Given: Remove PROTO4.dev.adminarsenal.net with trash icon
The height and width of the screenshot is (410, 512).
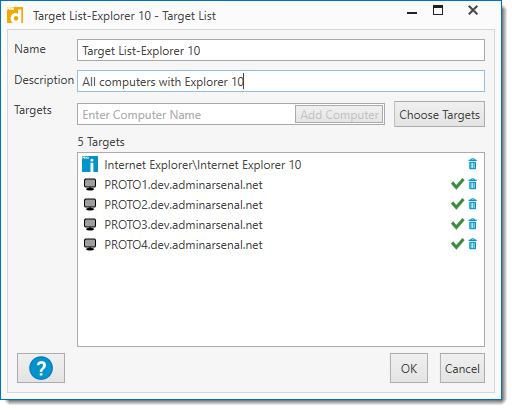Looking at the screenshot, I should click(x=472, y=244).
